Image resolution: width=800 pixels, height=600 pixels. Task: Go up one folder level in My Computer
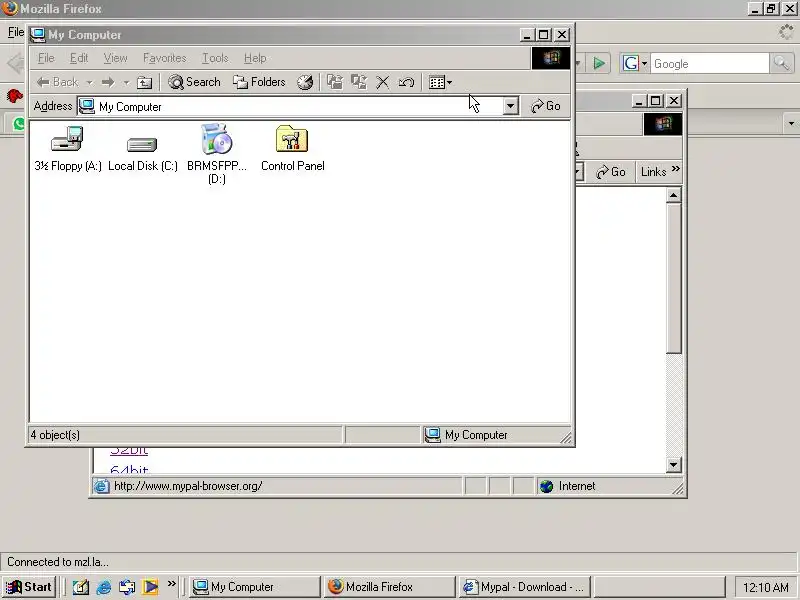point(145,82)
